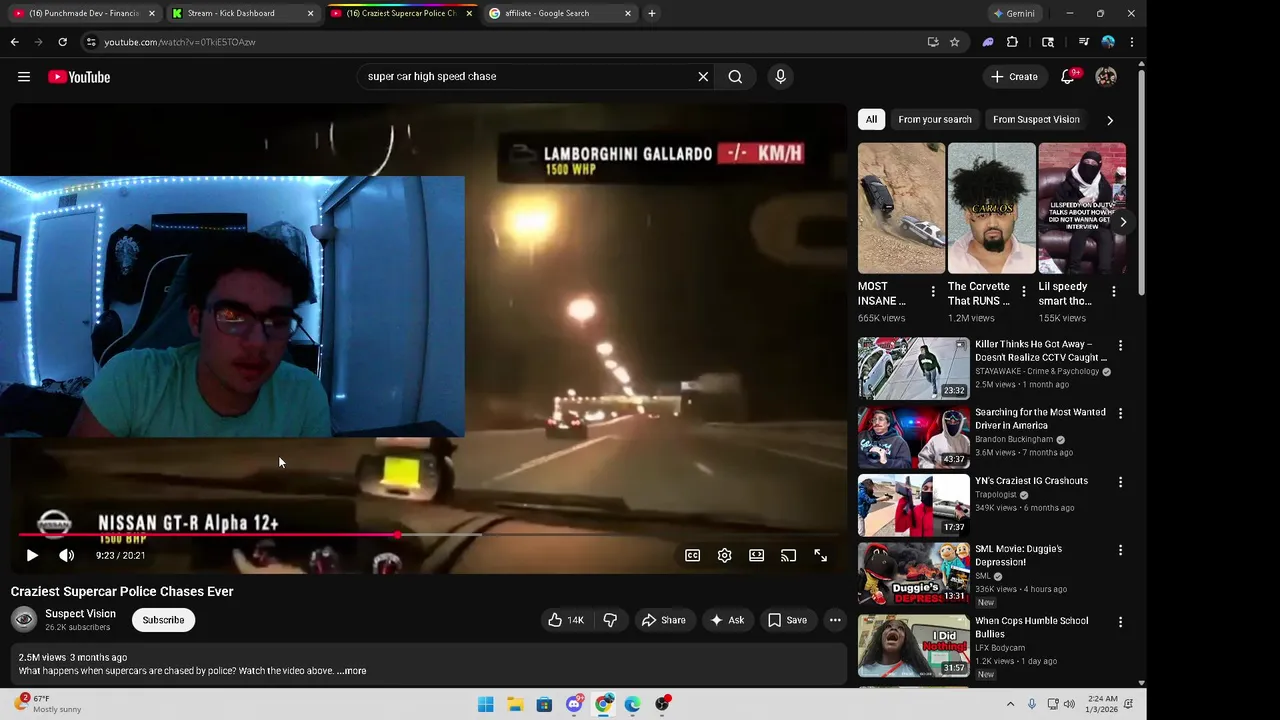Viewport: 1280px width, 720px height.
Task: Submit search with magnifier icon
Action: 735,76
